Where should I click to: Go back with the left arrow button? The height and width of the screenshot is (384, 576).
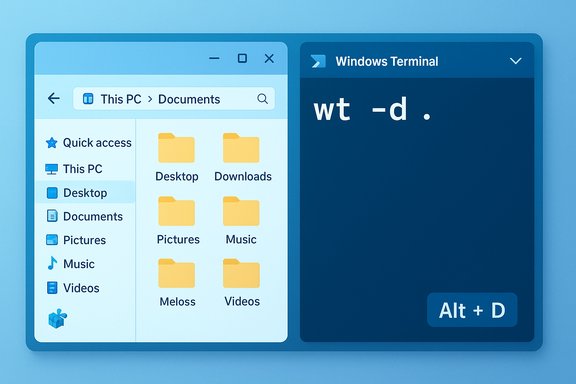click(54, 98)
